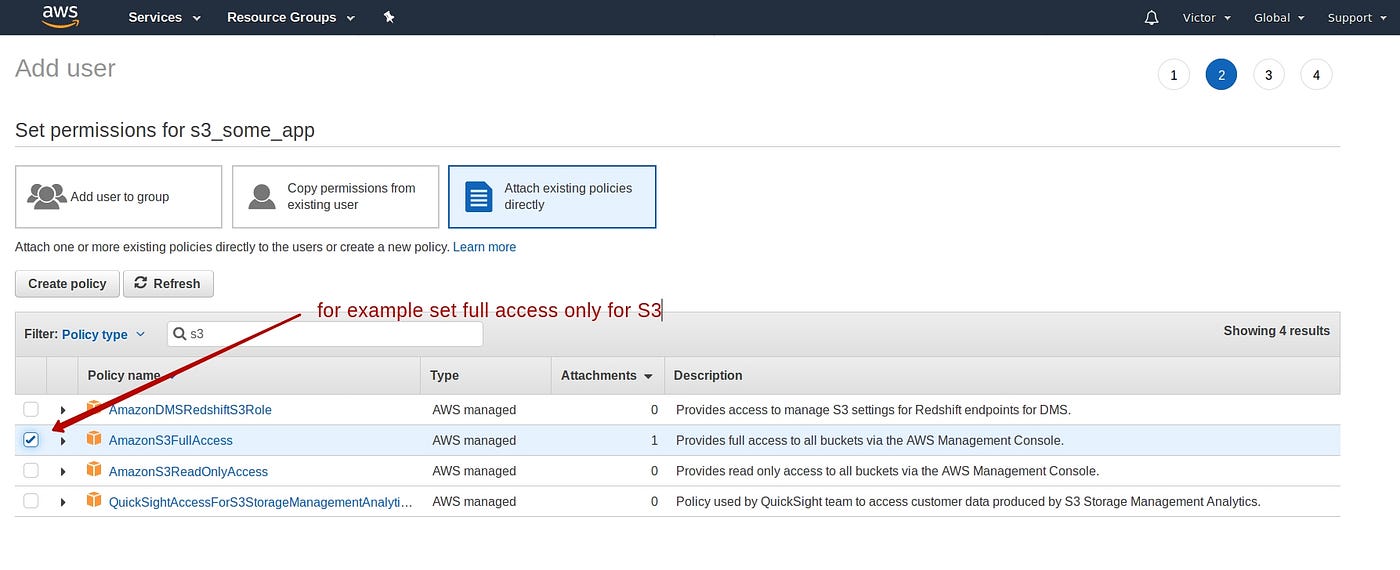The width and height of the screenshot is (1400, 570).
Task: Open the AmazonDMSRedshiftS3Role policy link
Action: click(x=190, y=410)
